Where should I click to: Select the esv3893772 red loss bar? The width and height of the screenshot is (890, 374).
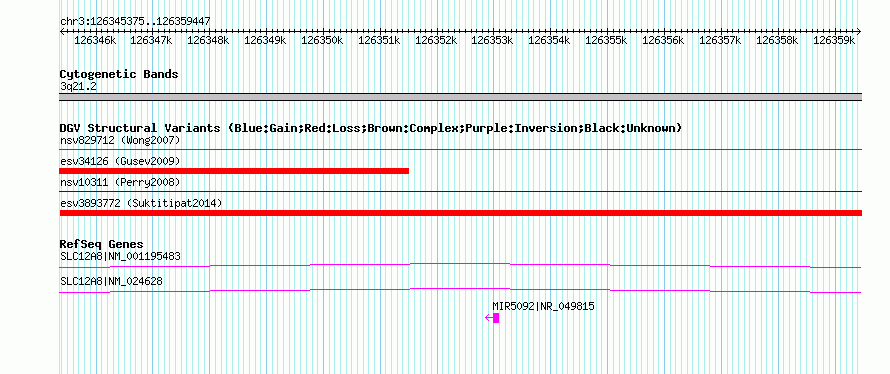click(460, 213)
